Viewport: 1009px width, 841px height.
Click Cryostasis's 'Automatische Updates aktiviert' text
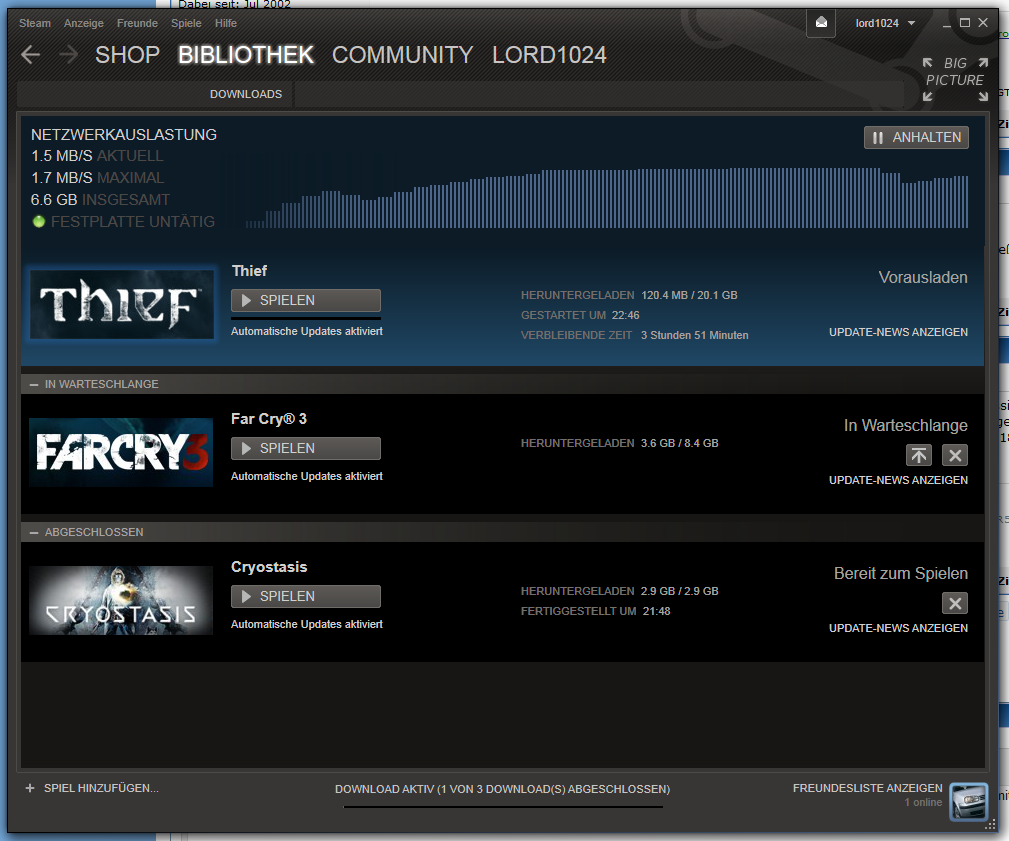(x=307, y=624)
